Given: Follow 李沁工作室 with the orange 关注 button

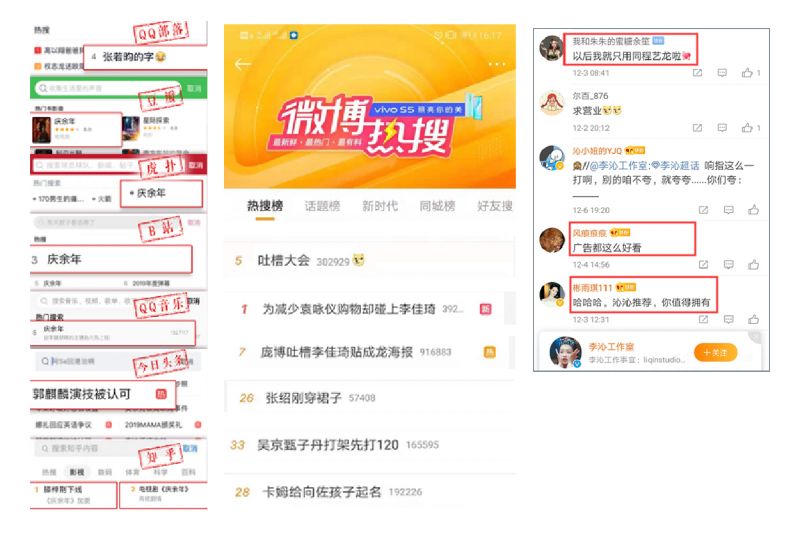Looking at the screenshot, I should (715, 352).
